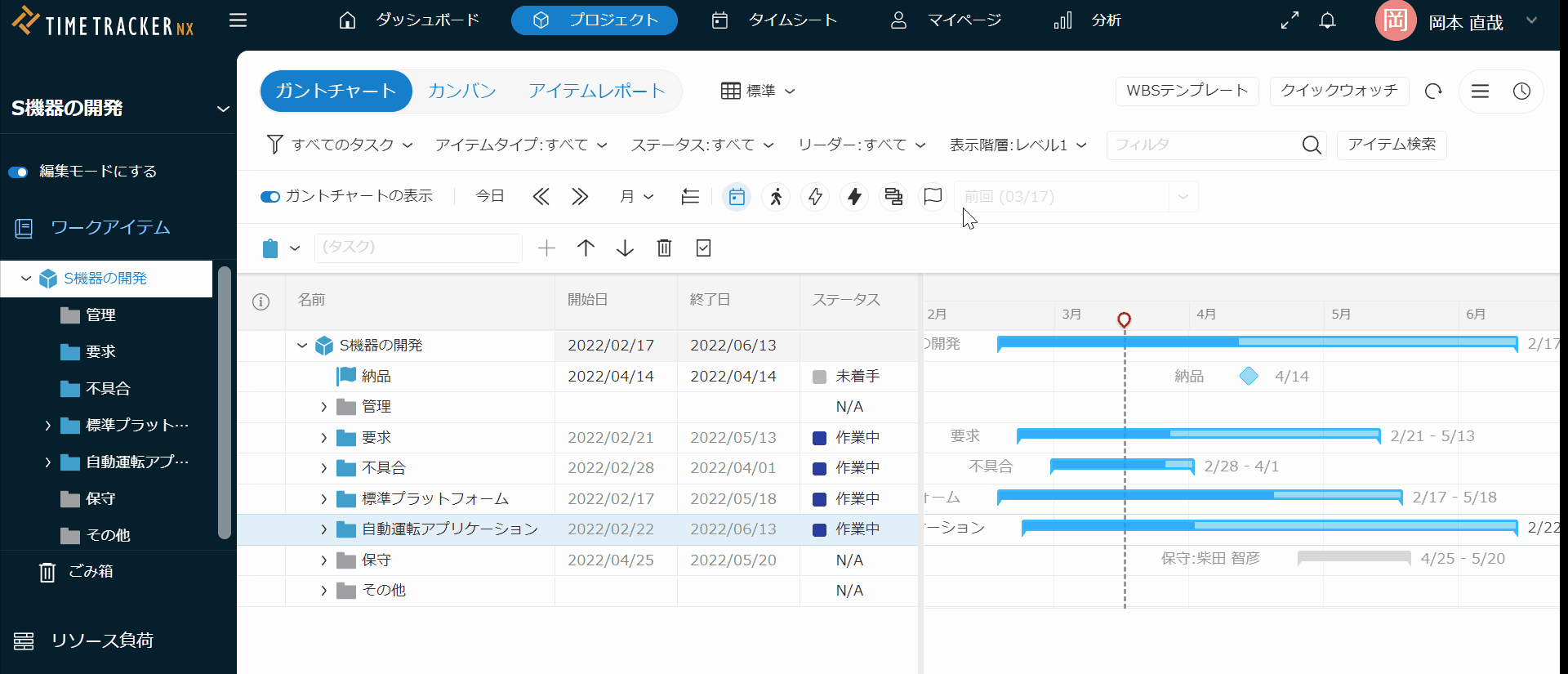Screen dimensions: 1568x674
Task: Open the clock history icon
Action: [1521, 91]
